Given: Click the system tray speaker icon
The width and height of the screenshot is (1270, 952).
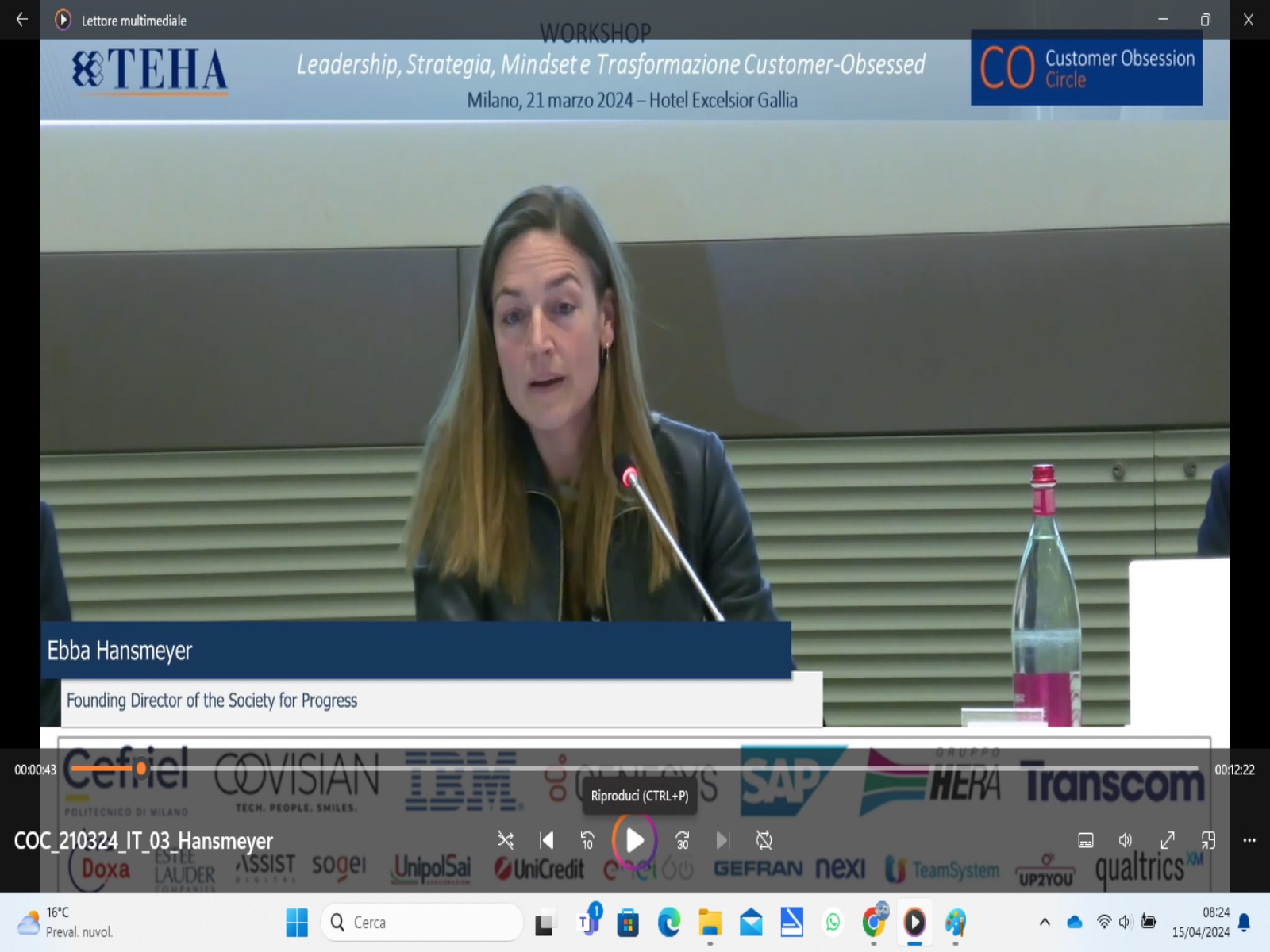Looking at the screenshot, I should 1126,922.
